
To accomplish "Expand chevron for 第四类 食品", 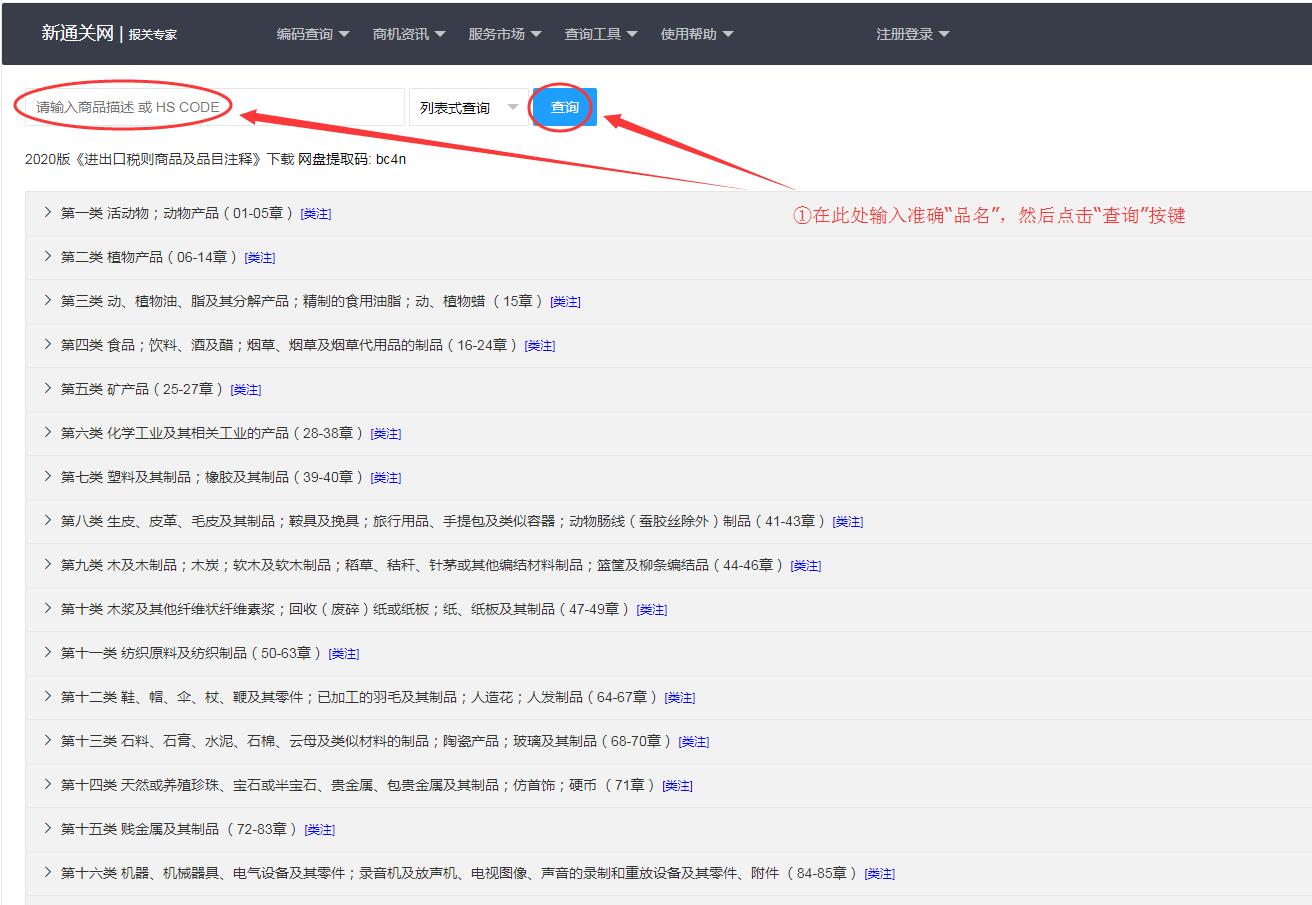I will 47,344.
